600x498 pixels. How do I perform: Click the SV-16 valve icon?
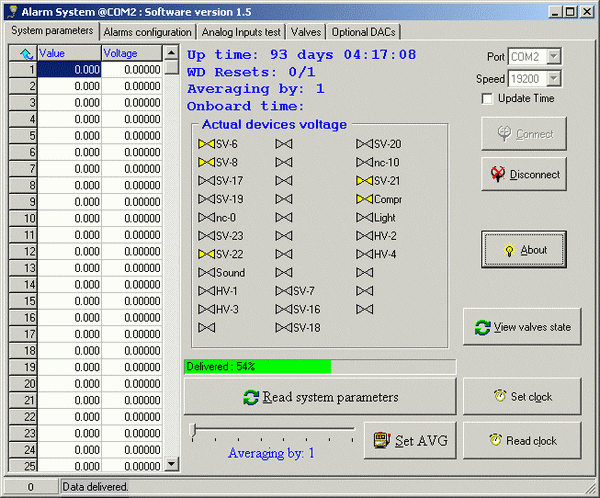coord(284,309)
